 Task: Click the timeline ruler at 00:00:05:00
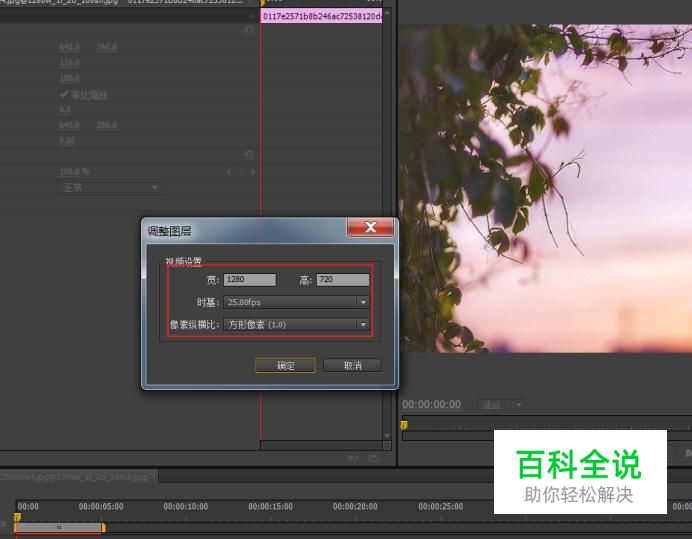[x=101, y=506]
